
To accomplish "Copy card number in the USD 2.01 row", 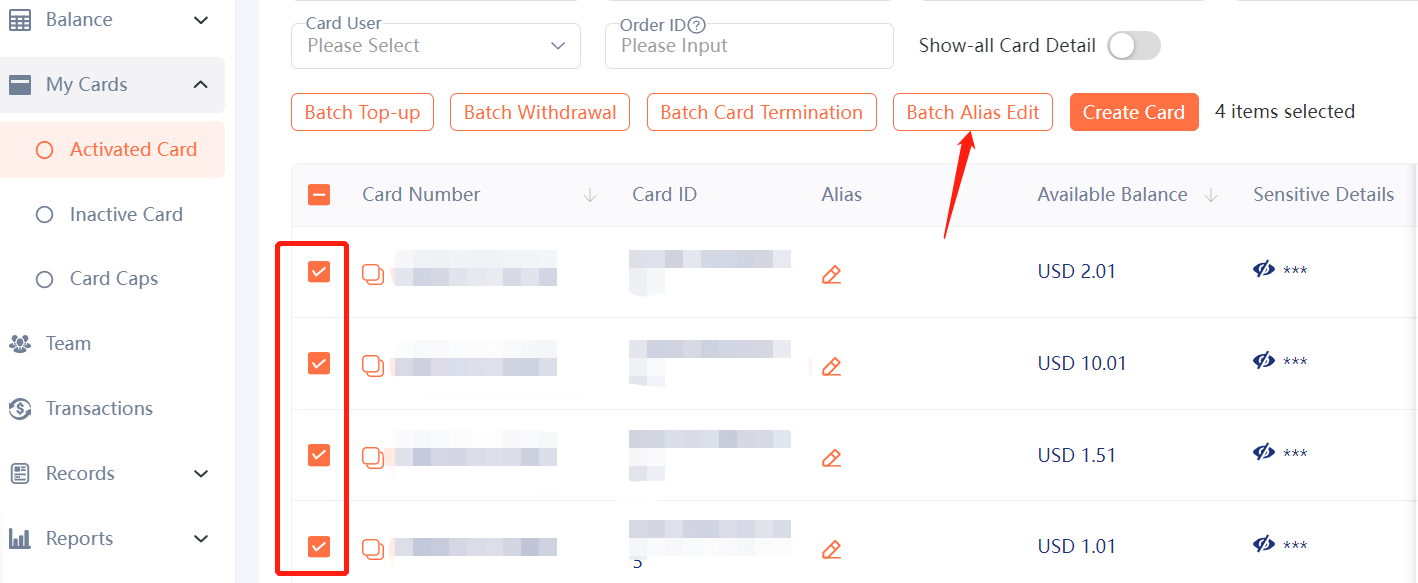I will (373, 274).
